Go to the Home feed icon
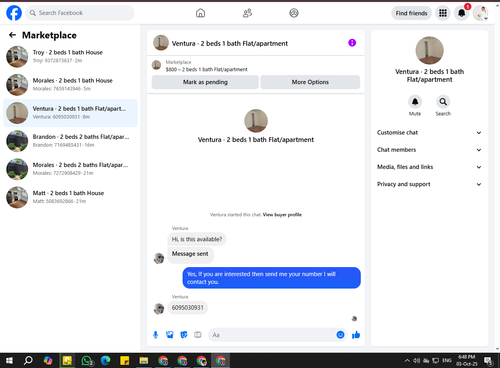Image resolution: width=500 pixels, height=368 pixels. pos(200,13)
